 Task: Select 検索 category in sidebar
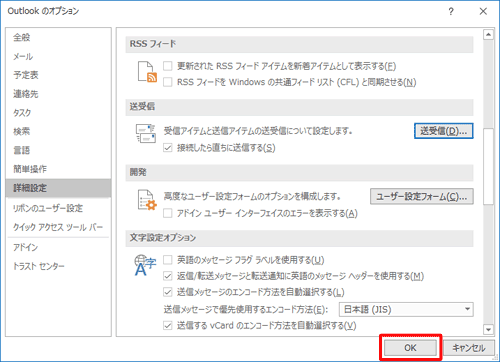[58, 131]
